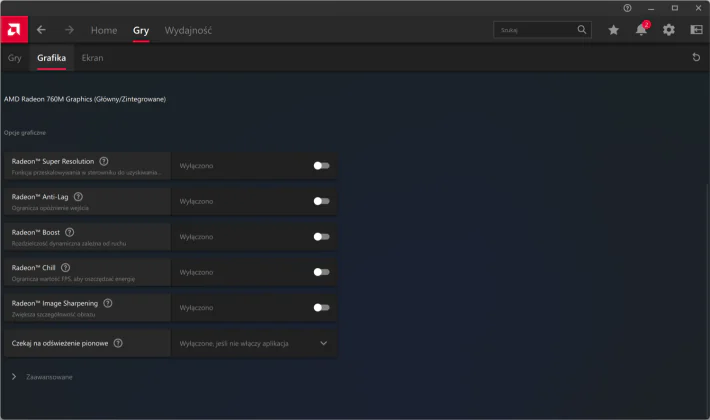710x420 pixels.
Task: Show help for Radeon Chill
Action: pyautogui.click(x=65, y=267)
